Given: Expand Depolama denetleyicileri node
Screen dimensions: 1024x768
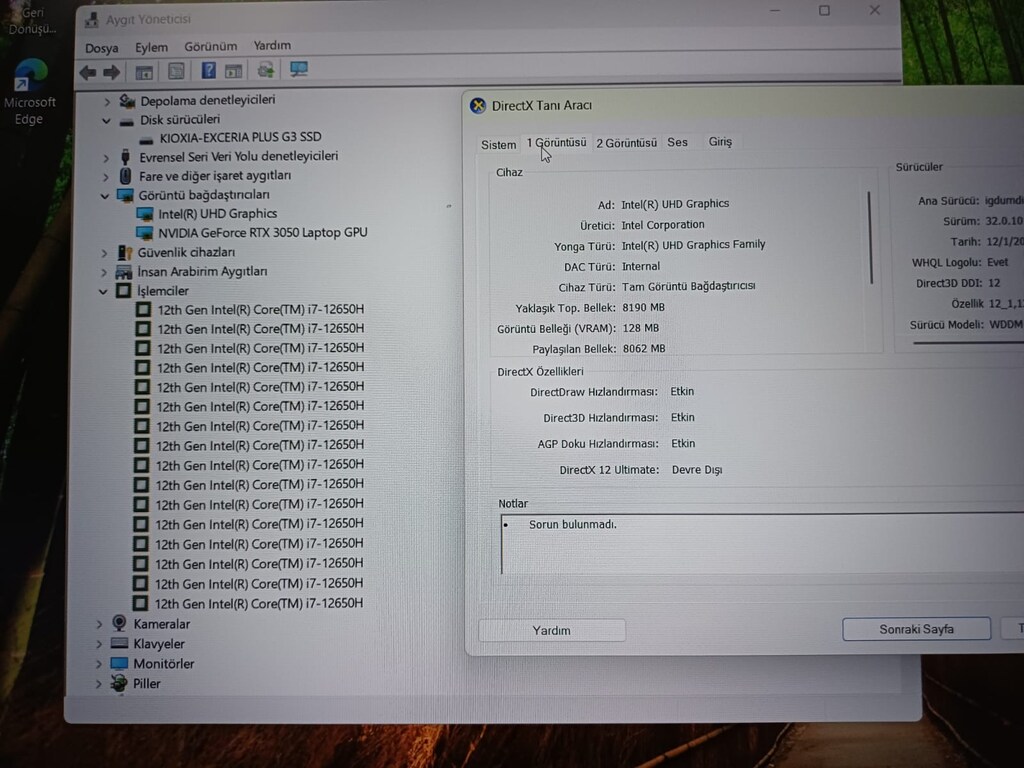Looking at the screenshot, I should tap(107, 102).
